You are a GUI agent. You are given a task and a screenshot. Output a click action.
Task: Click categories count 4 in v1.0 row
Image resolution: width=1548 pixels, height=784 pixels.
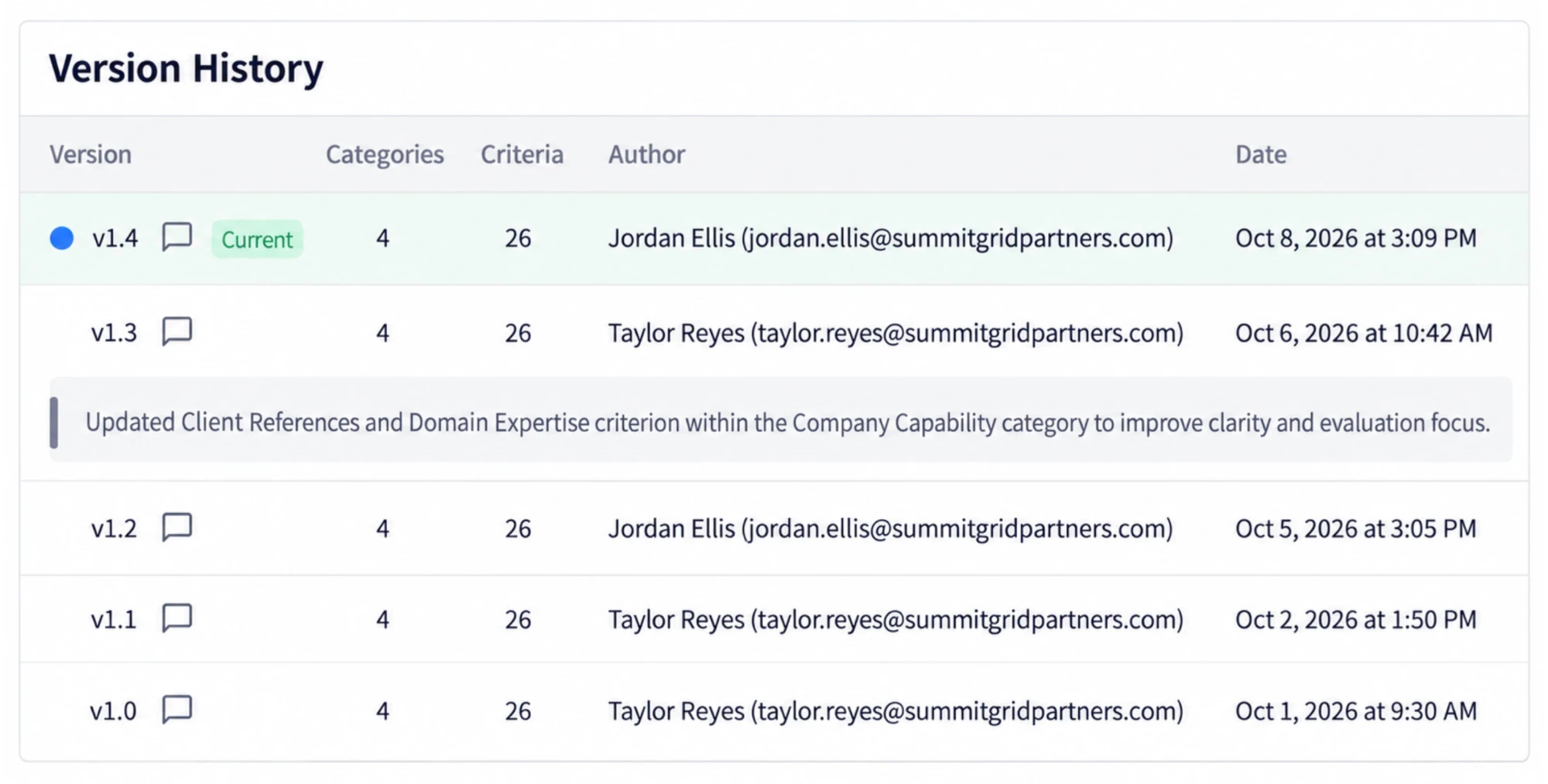click(x=382, y=710)
